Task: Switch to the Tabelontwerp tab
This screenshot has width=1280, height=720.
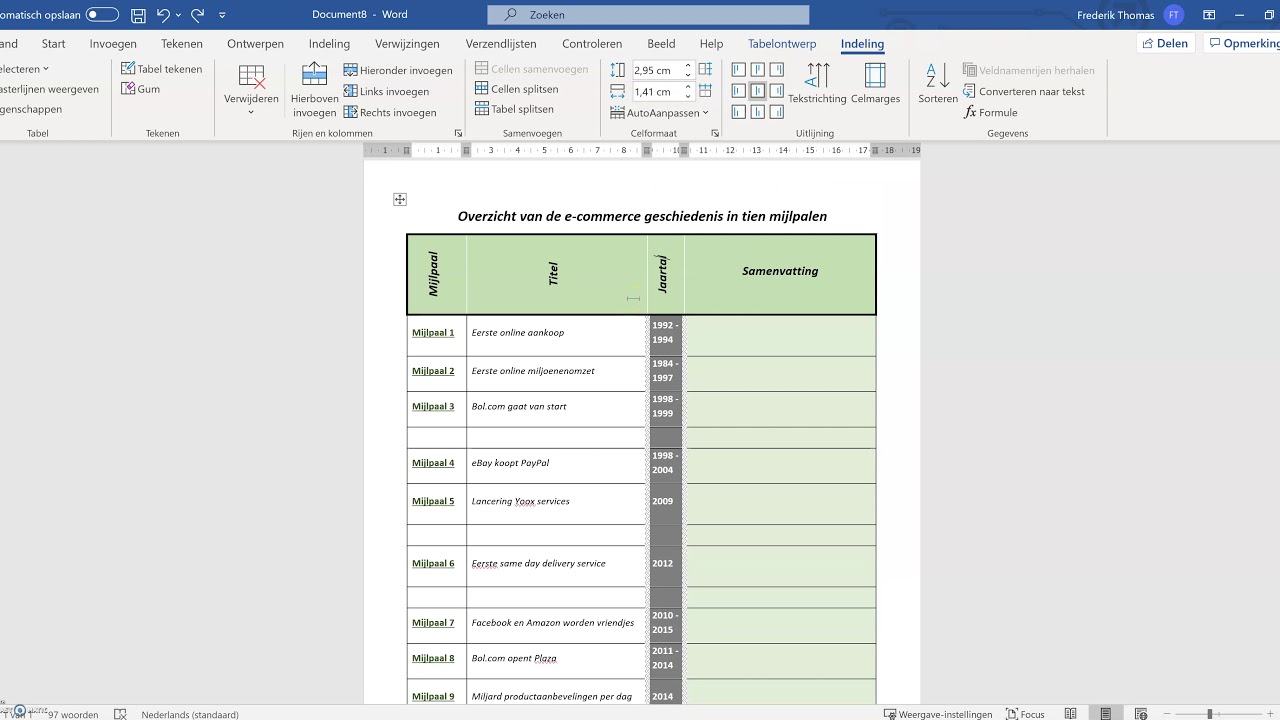Action: (x=782, y=44)
